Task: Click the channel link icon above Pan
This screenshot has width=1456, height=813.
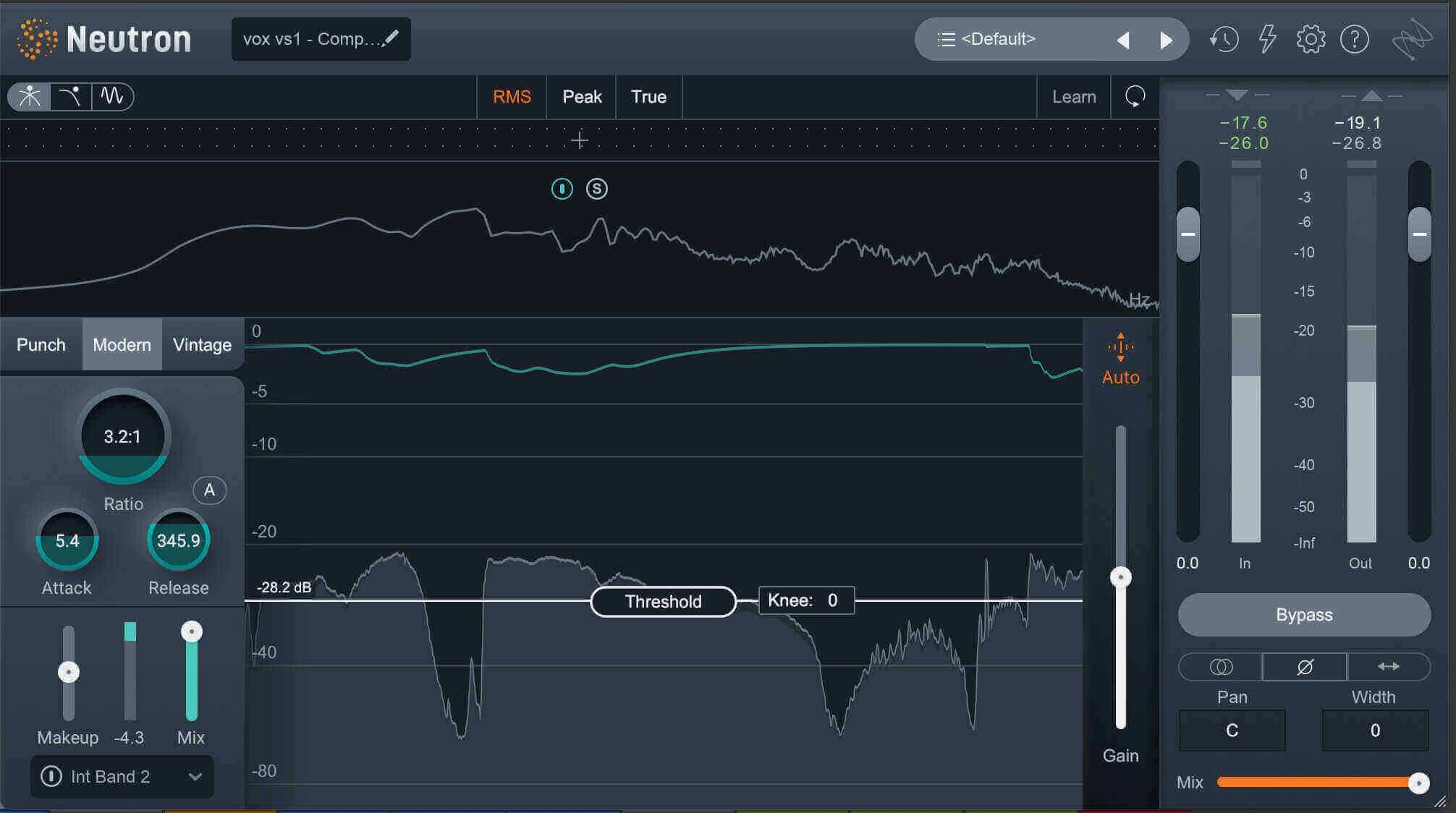Action: [x=1221, y=666]
